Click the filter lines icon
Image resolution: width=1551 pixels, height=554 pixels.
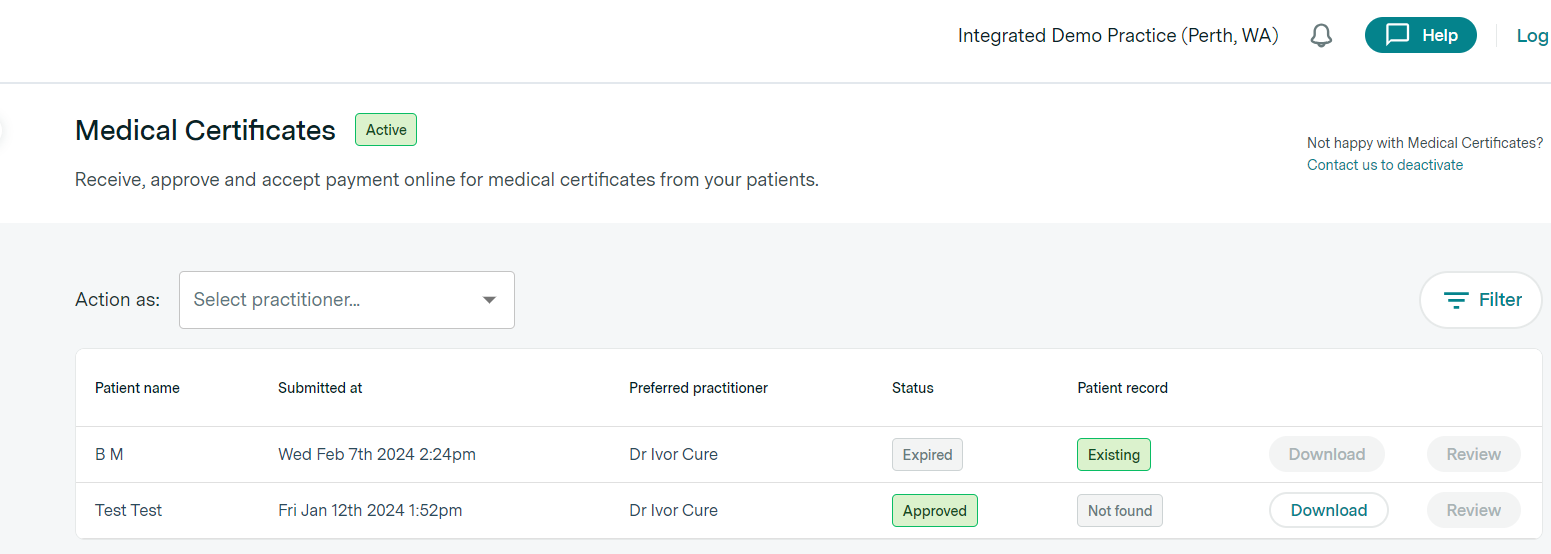pos(1456,300)
